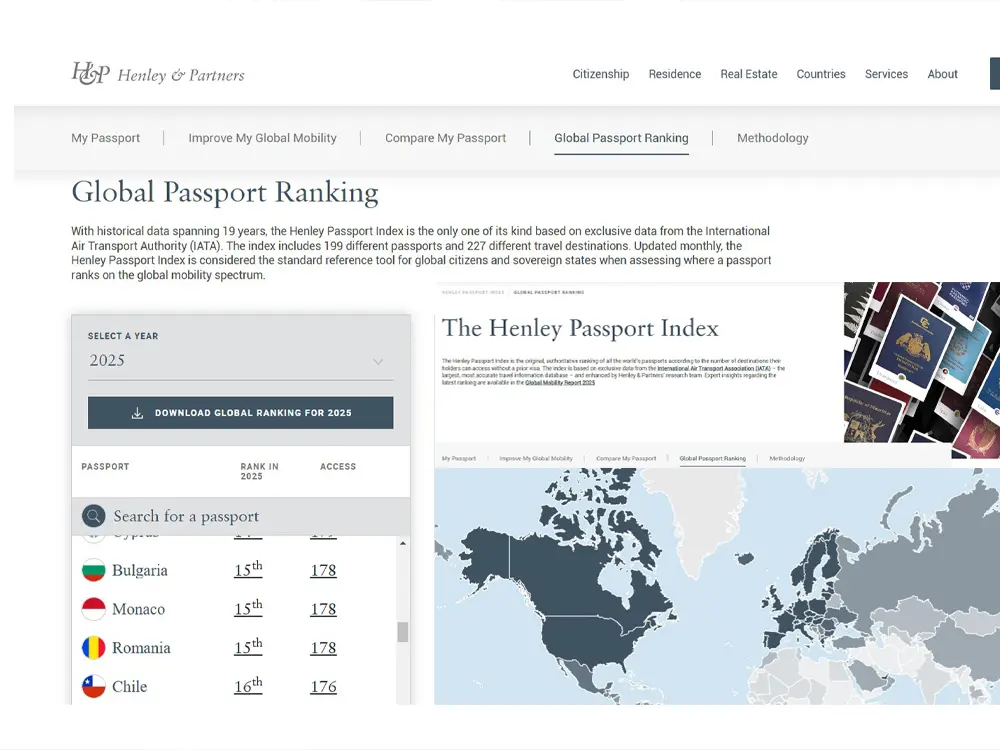This screenshot has height=750, width=1000.
Task: Open the Real Estate menu
Action: coord(749,74)
